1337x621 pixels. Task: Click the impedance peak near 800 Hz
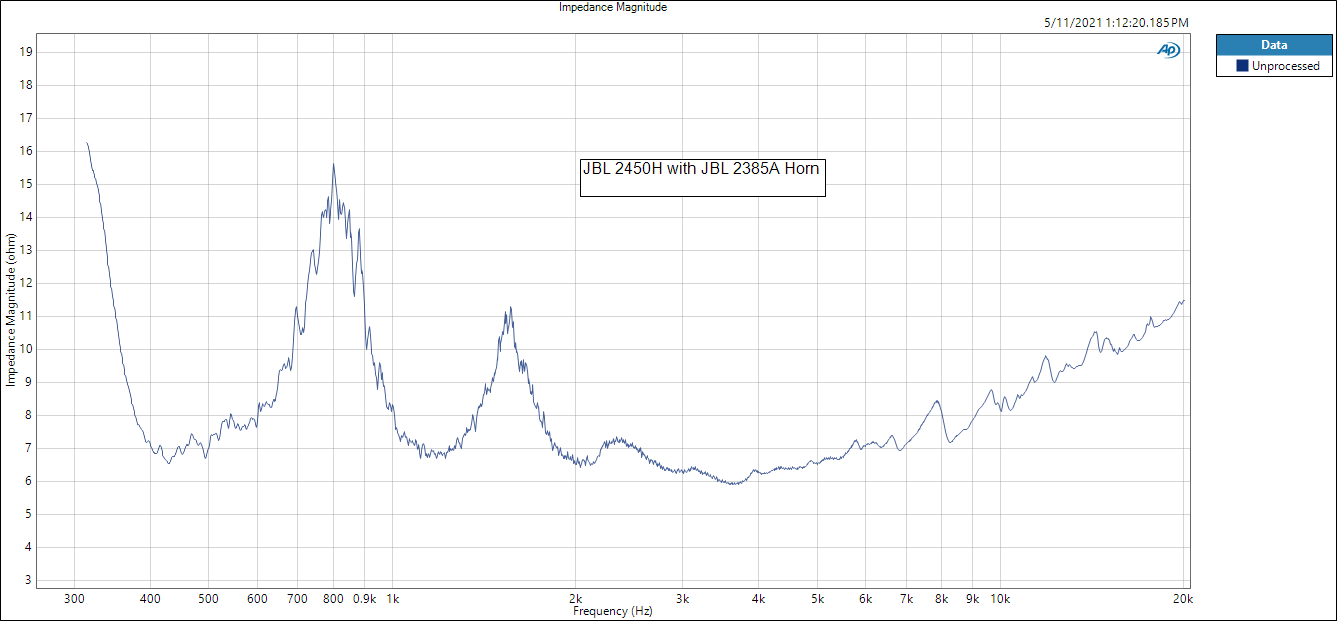click(x=333, y=165)
